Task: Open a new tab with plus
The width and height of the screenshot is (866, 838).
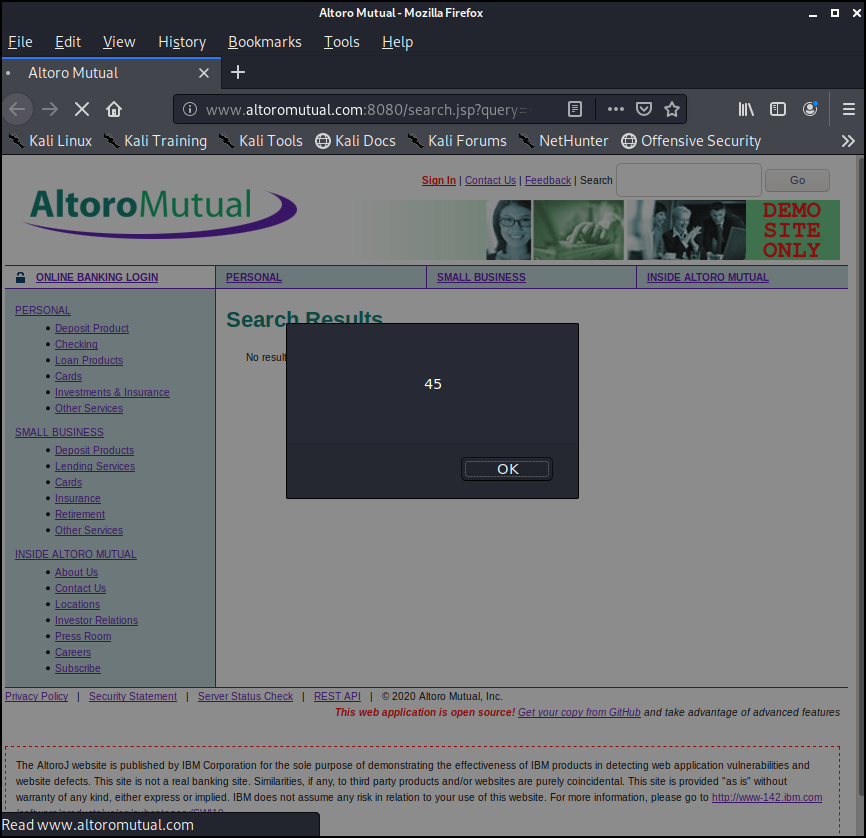Action: pos(237,72)
